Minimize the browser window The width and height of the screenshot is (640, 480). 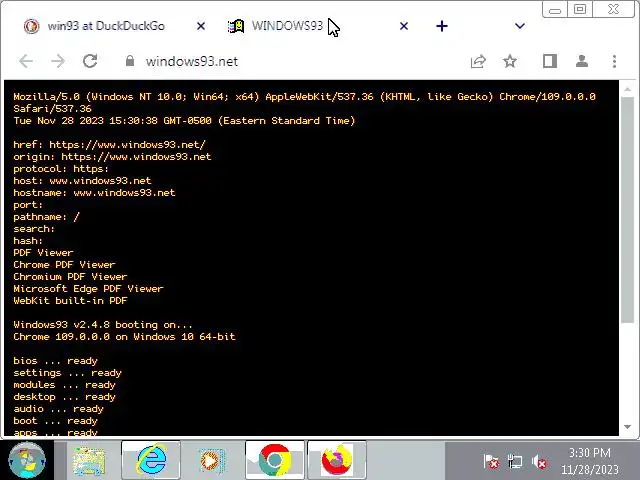pos(555,9)
